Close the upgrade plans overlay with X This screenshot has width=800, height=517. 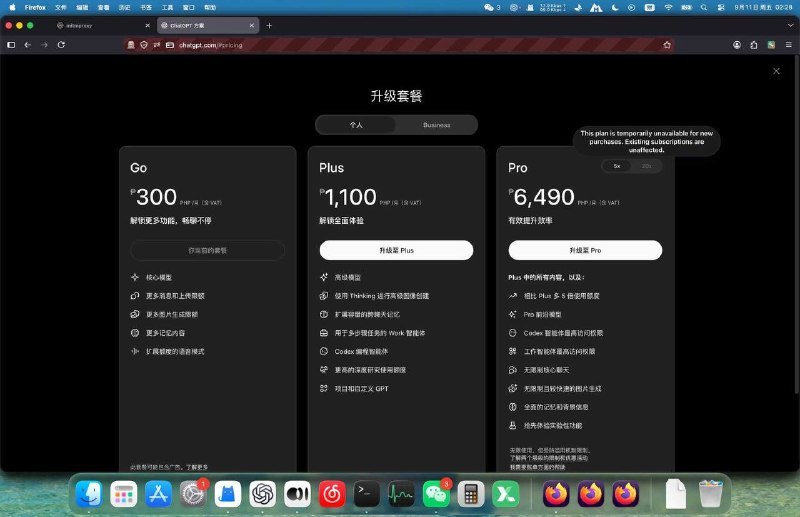click(x=776, y=71)
